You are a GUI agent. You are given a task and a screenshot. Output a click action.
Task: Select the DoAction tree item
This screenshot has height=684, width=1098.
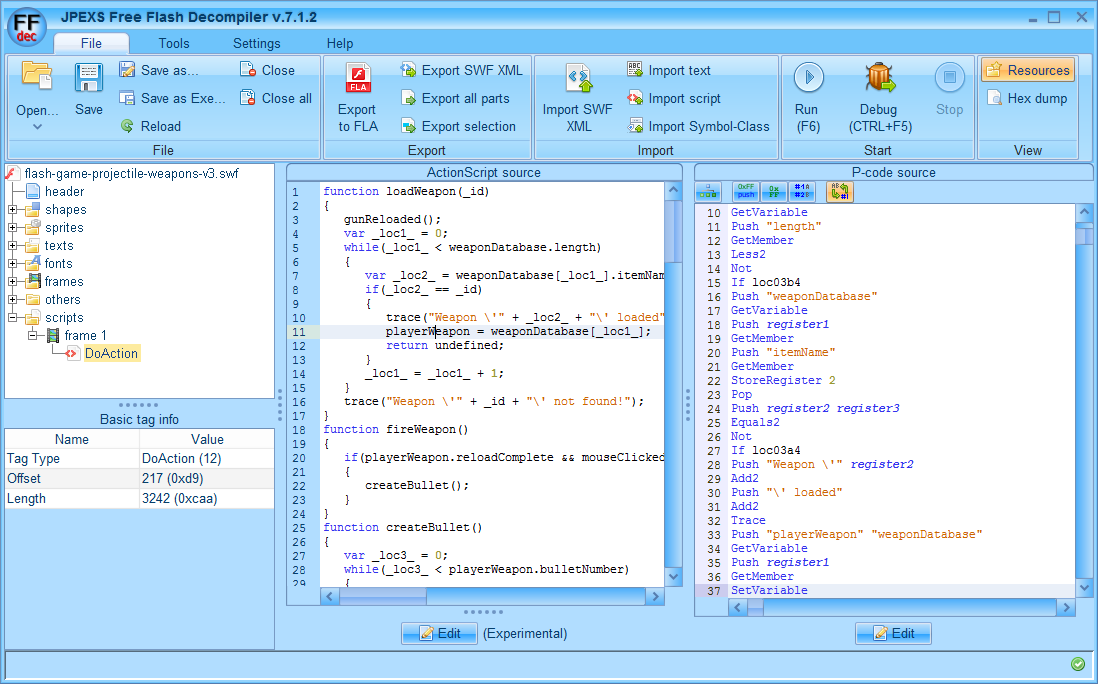coord(111,354)
